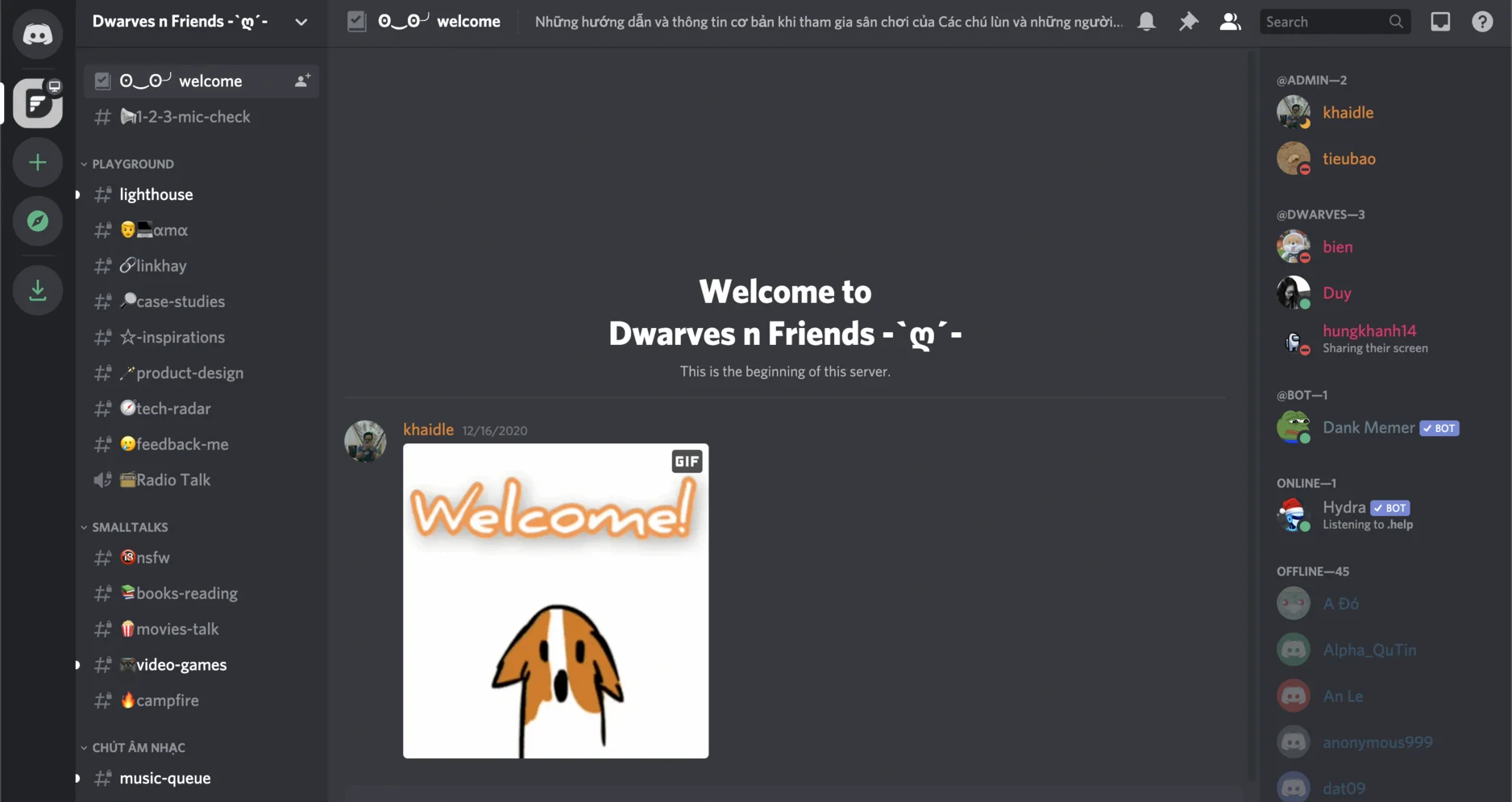Open Hydra bot avatar
The height and width of the screenshot is (802, 1512).
pos(1294,514)
